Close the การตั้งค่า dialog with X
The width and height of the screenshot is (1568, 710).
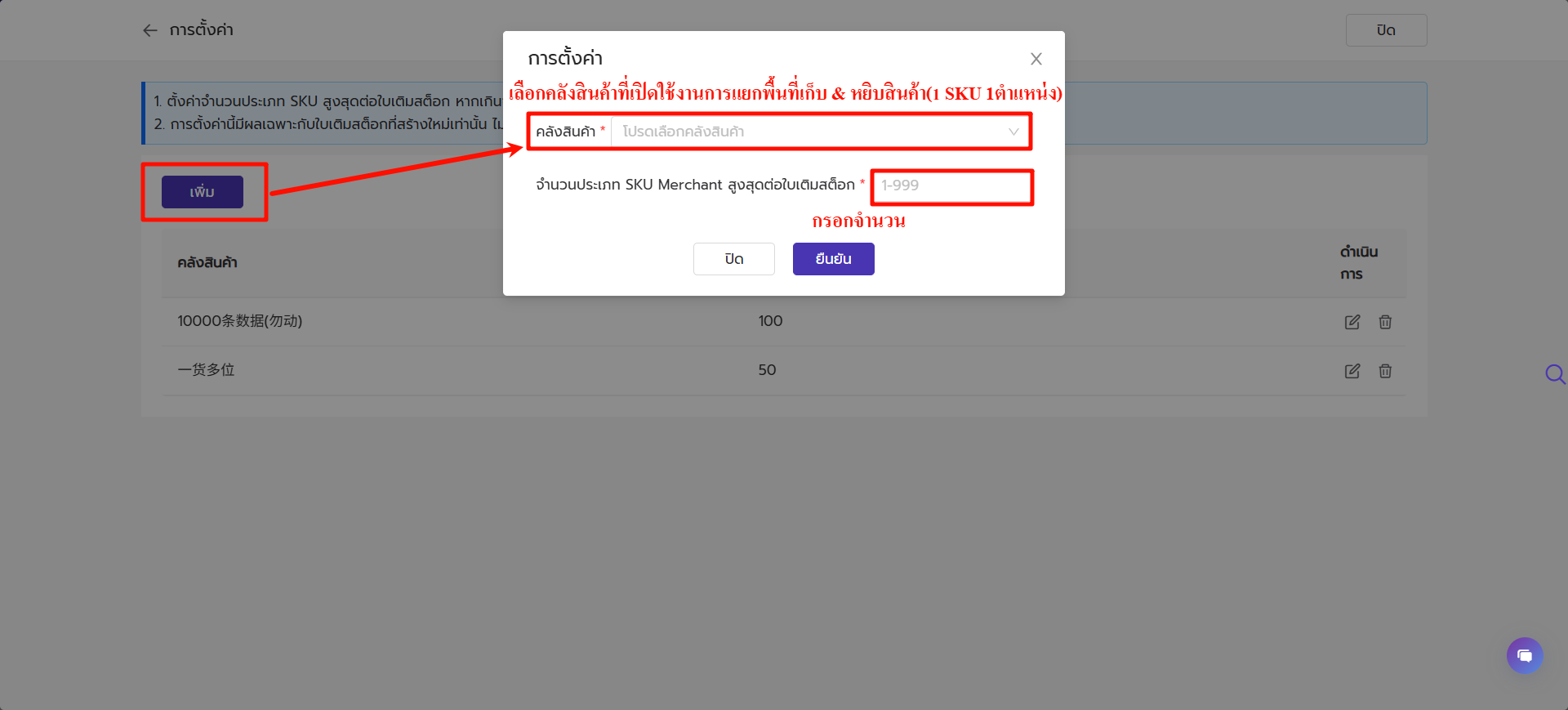tap(1036, 59)
